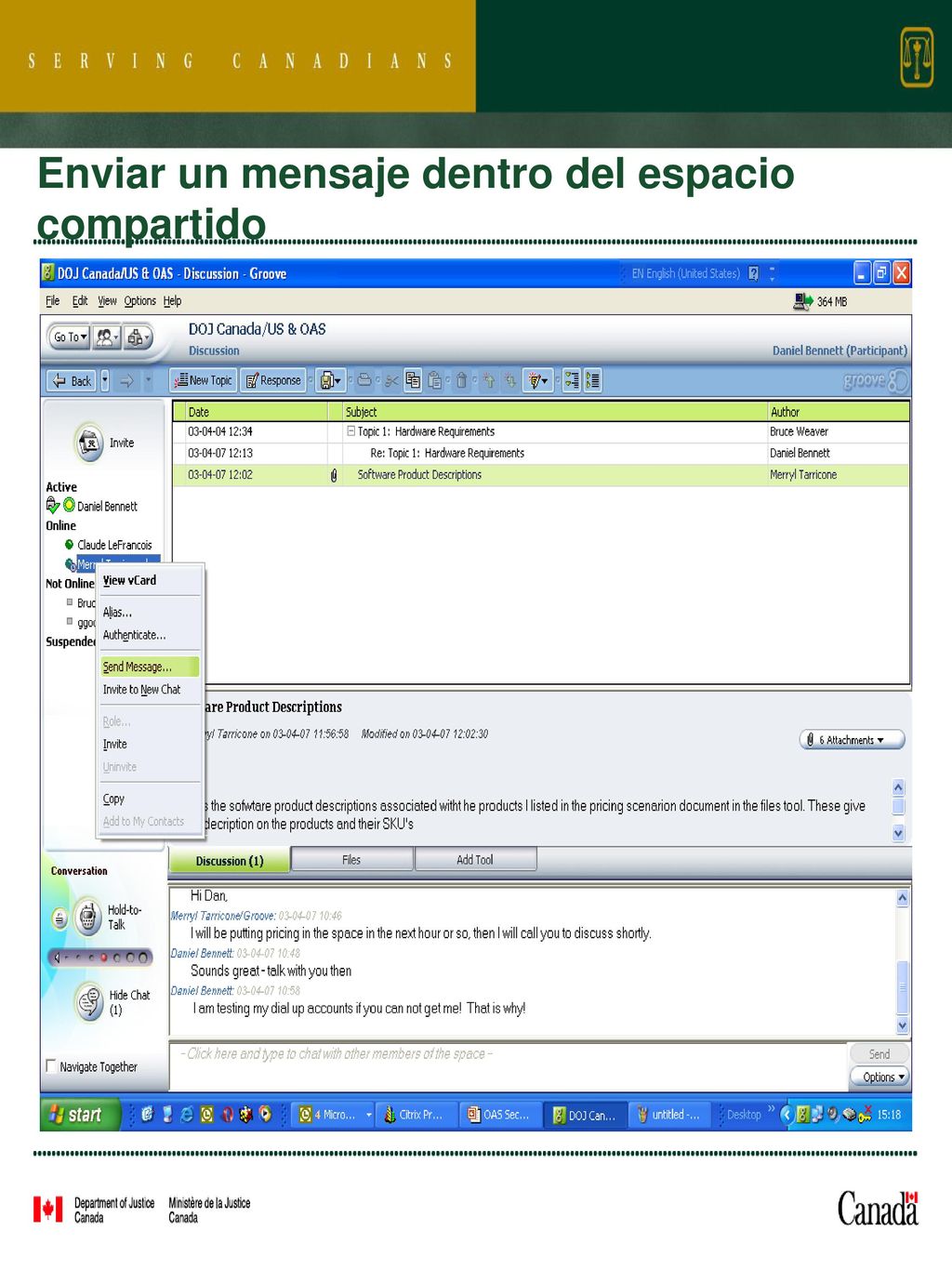This screenshot has height=1269, width=952.
Task: Click the Print icon in discussion toolbar
Action: point(365,380)
